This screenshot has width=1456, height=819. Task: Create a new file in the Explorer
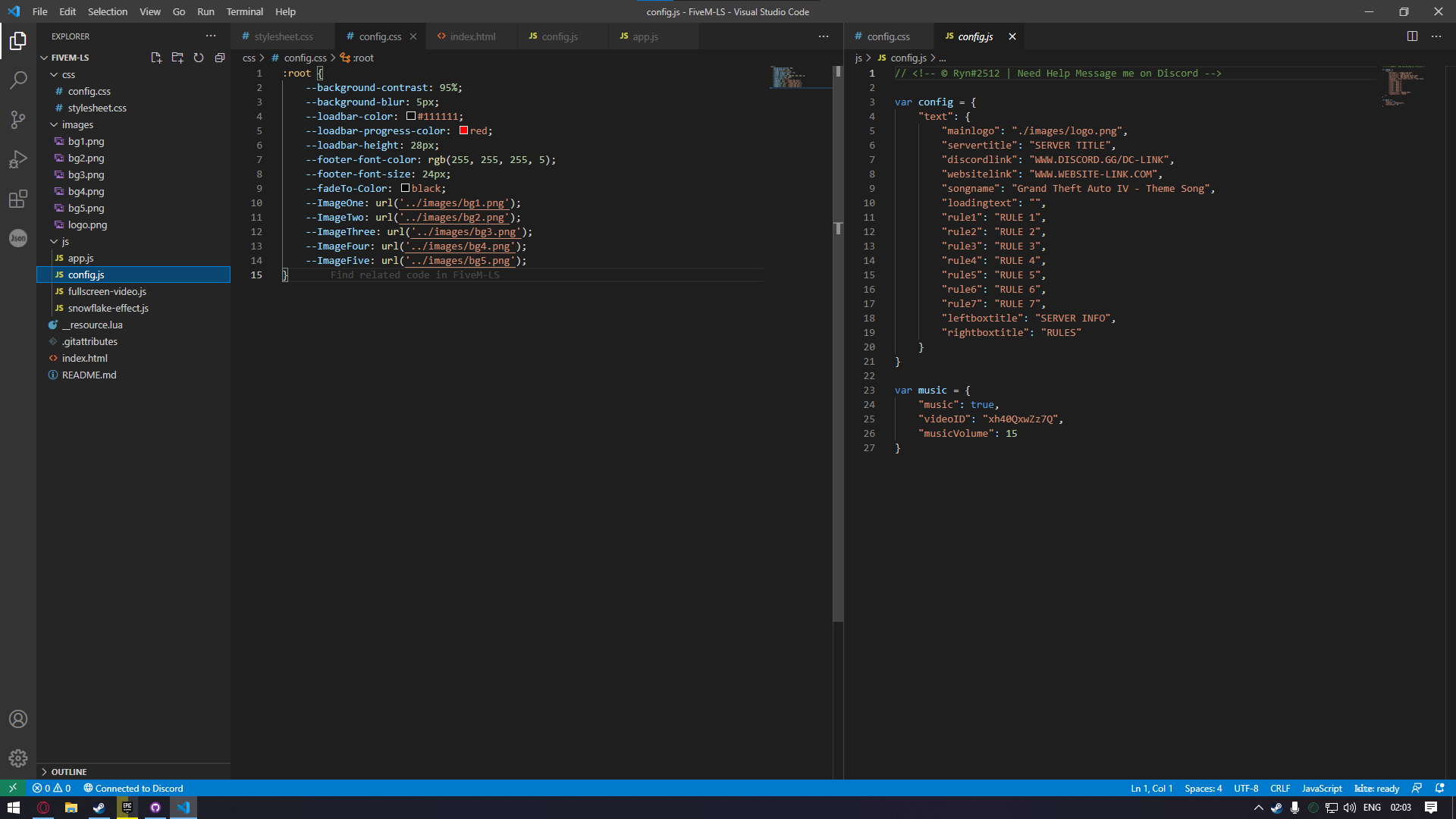click(x=156, y=57)
